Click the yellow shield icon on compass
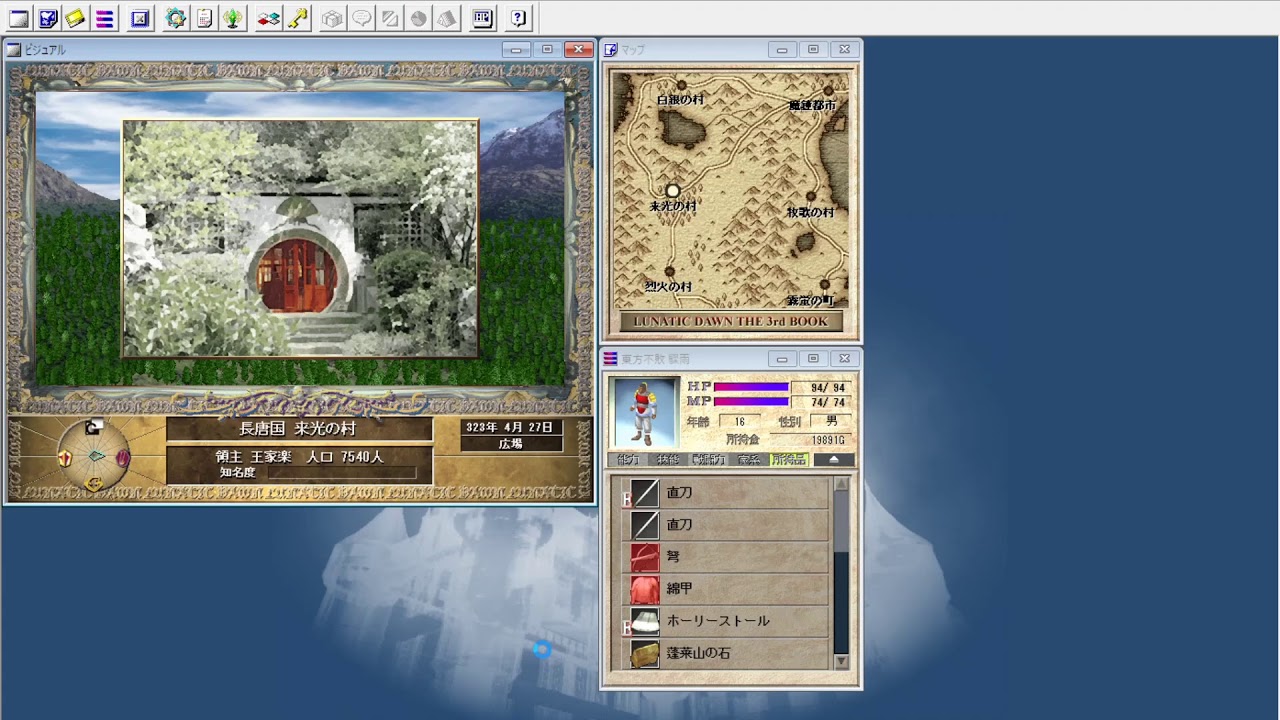The width and height of the screenshot is (1280, 720). pyautogui.click(x=65, y=458)
